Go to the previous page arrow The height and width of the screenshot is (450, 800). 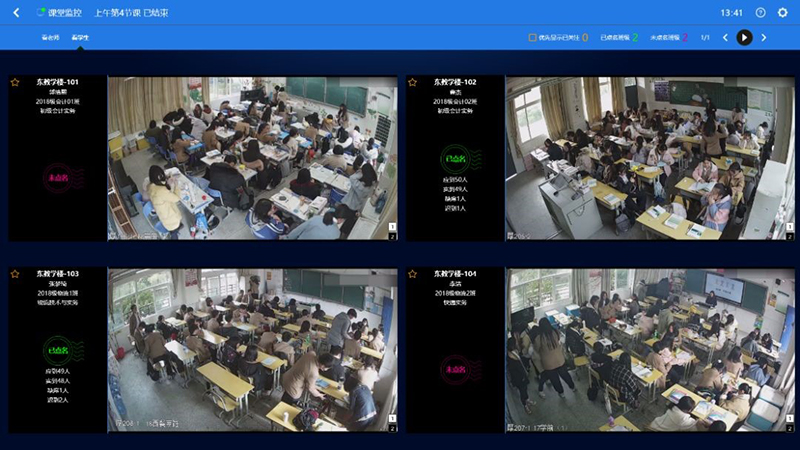tap(725, 37)
